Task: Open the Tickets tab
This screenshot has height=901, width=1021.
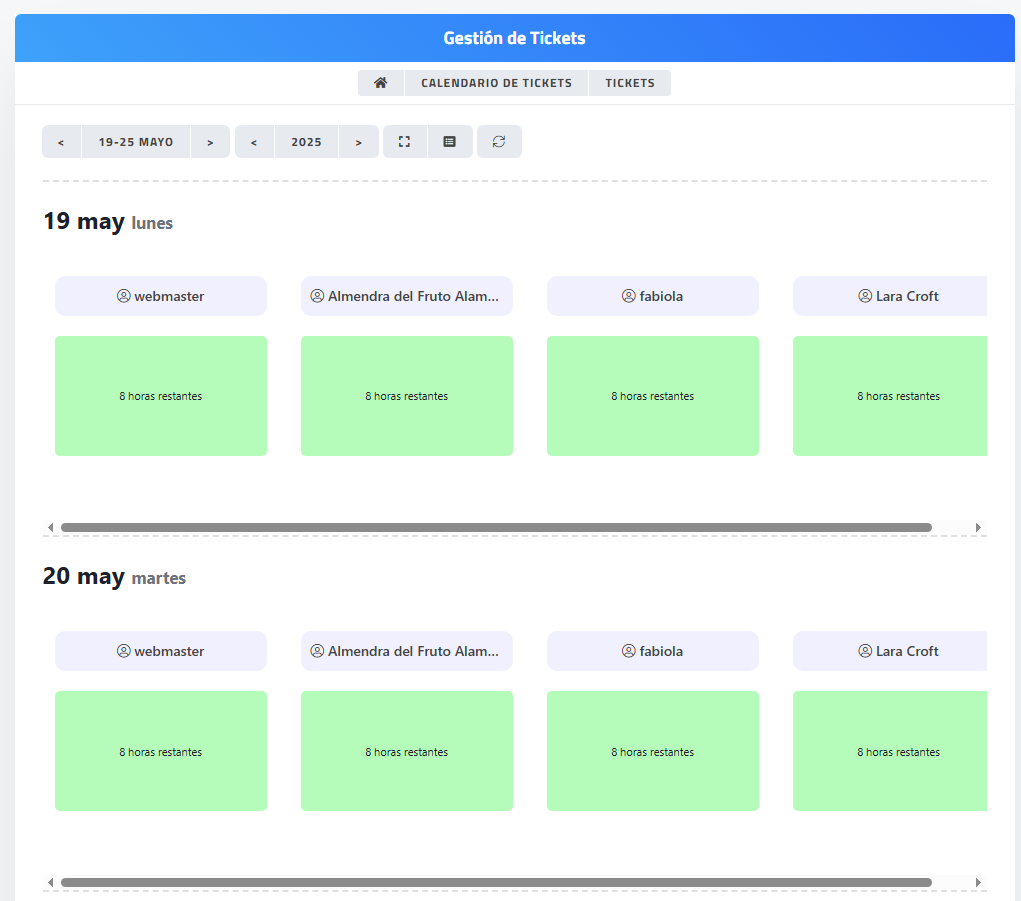Action: tap(630, 83)
